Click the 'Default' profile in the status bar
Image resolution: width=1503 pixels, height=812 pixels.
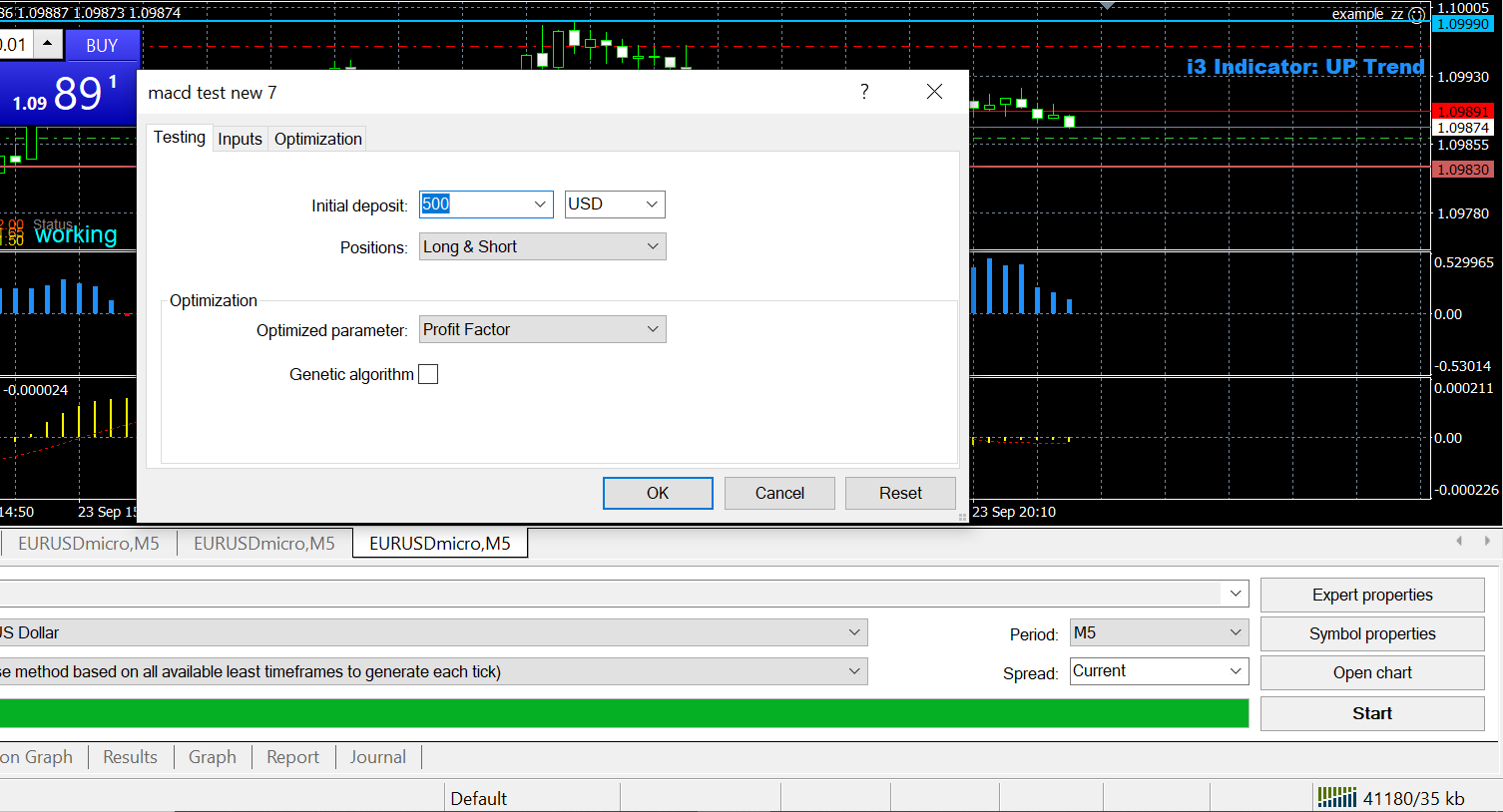tap(479, 798)
